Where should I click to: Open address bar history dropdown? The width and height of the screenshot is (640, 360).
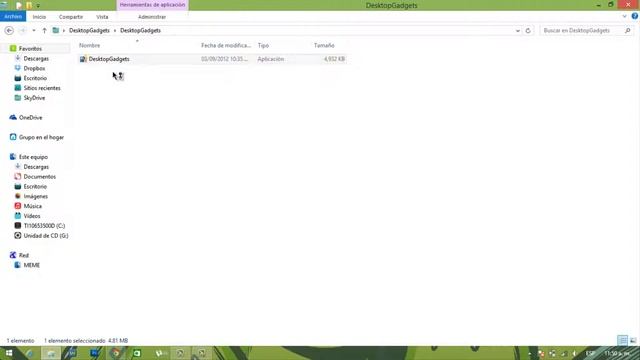coord(518,31)
